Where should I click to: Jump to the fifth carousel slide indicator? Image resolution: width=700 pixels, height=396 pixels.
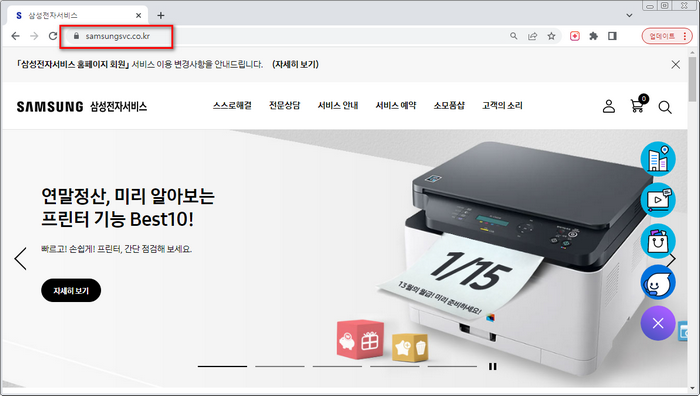pyautogui.click(x=452, y=367)
